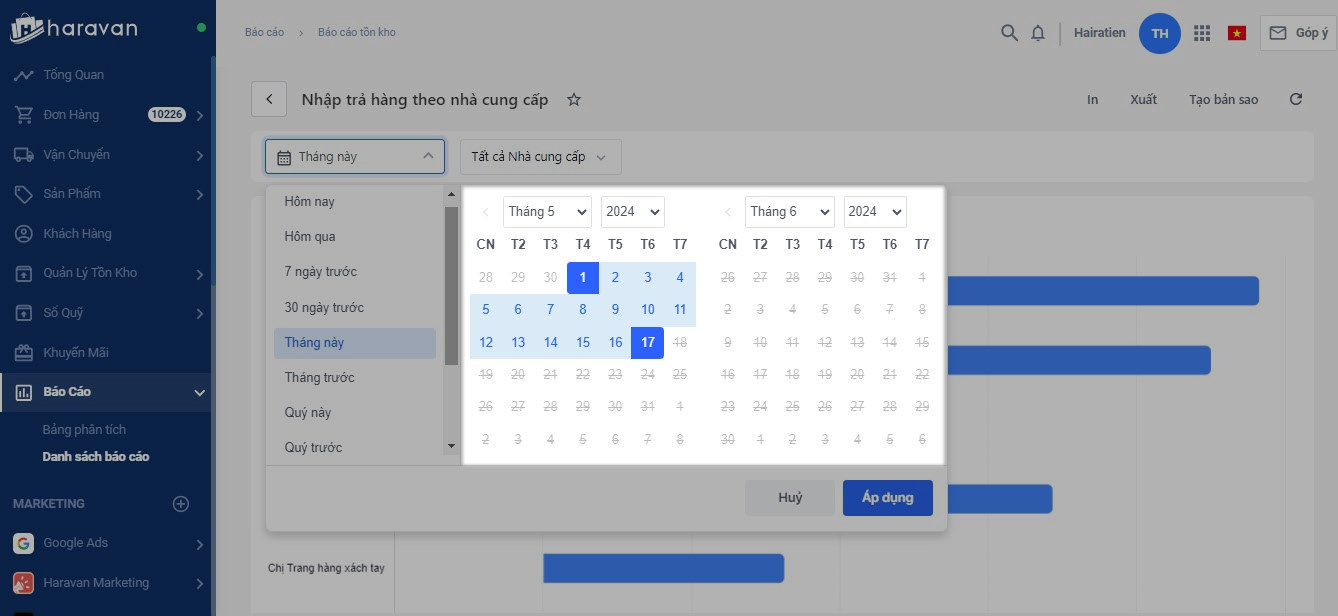
Task: Add a marketing channel with plus icon
Action: tap(181, 504)
